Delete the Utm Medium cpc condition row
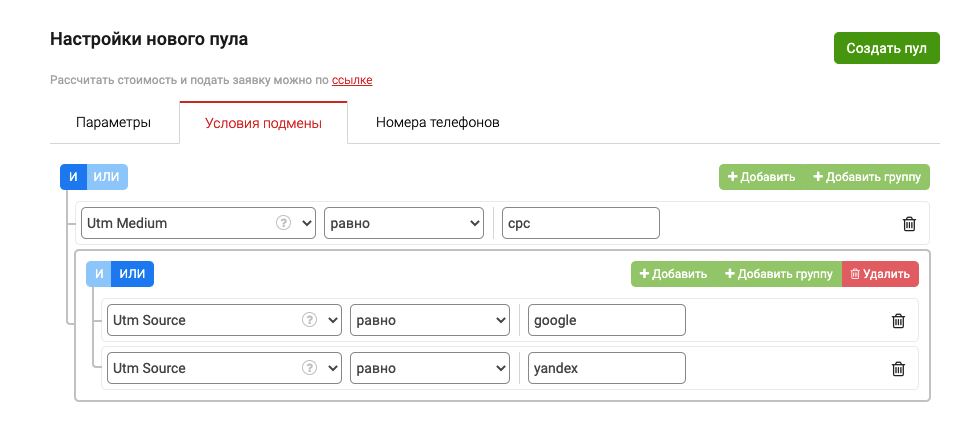The height and width of the screenshot is (436, 976). tap(909, 224)
